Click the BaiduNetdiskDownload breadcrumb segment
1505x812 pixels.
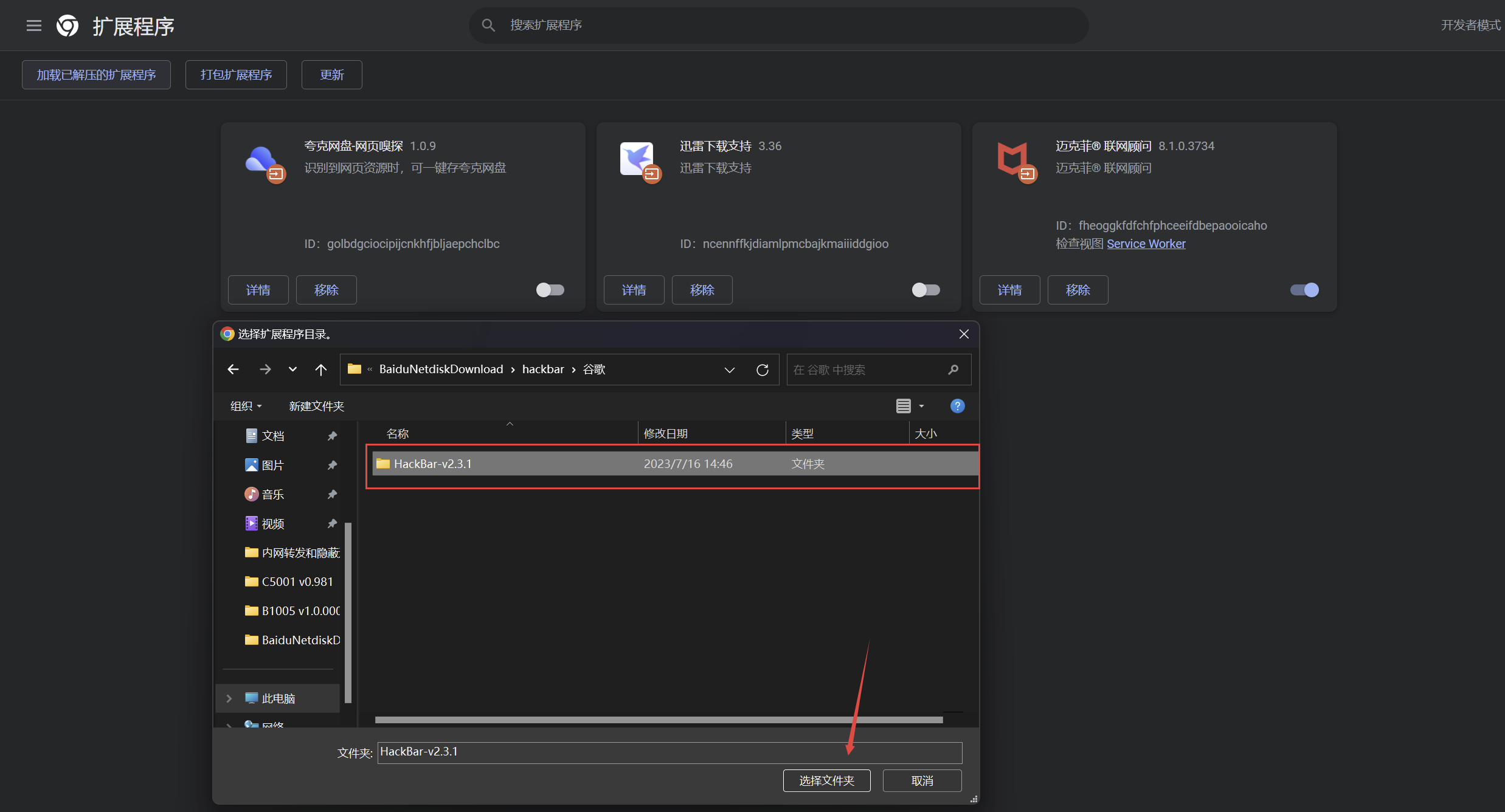441,369
